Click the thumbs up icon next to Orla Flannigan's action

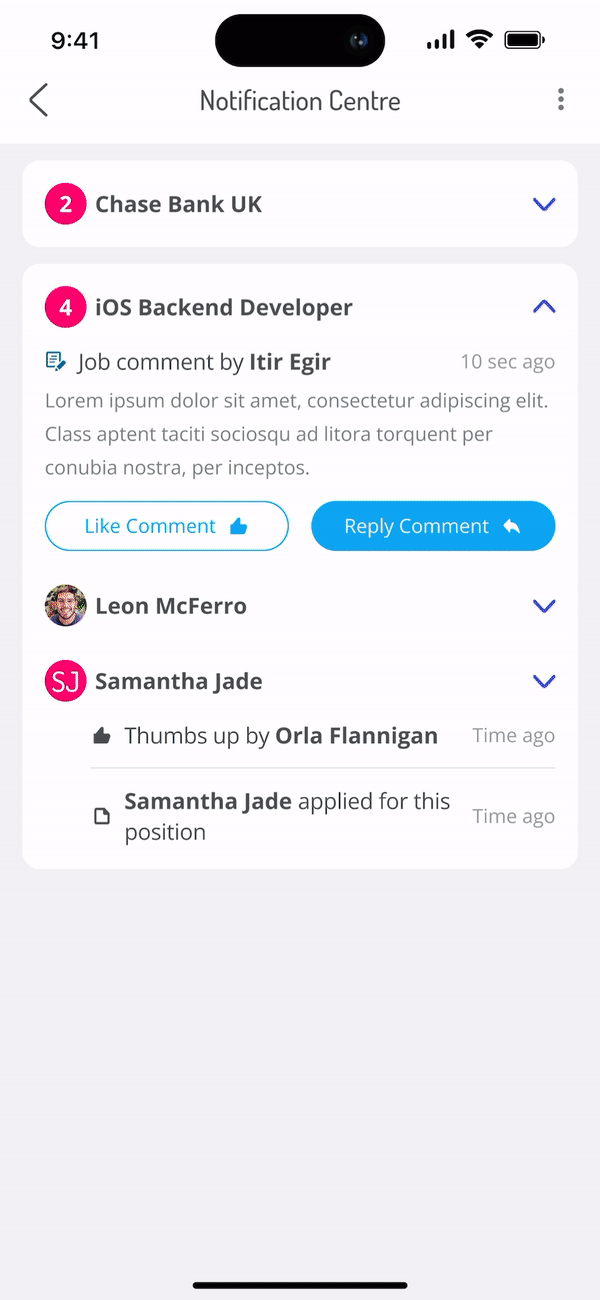pyautogui.click(x=101, y=734)
